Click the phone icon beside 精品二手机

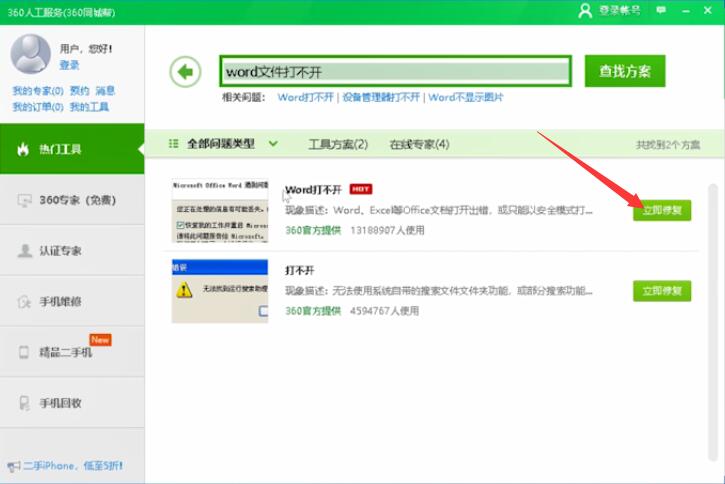[24, 352]
